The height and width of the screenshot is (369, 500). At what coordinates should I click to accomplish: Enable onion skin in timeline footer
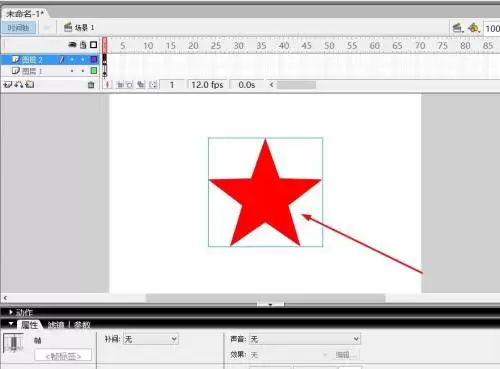pyautogui.click(x=120, y=85)
